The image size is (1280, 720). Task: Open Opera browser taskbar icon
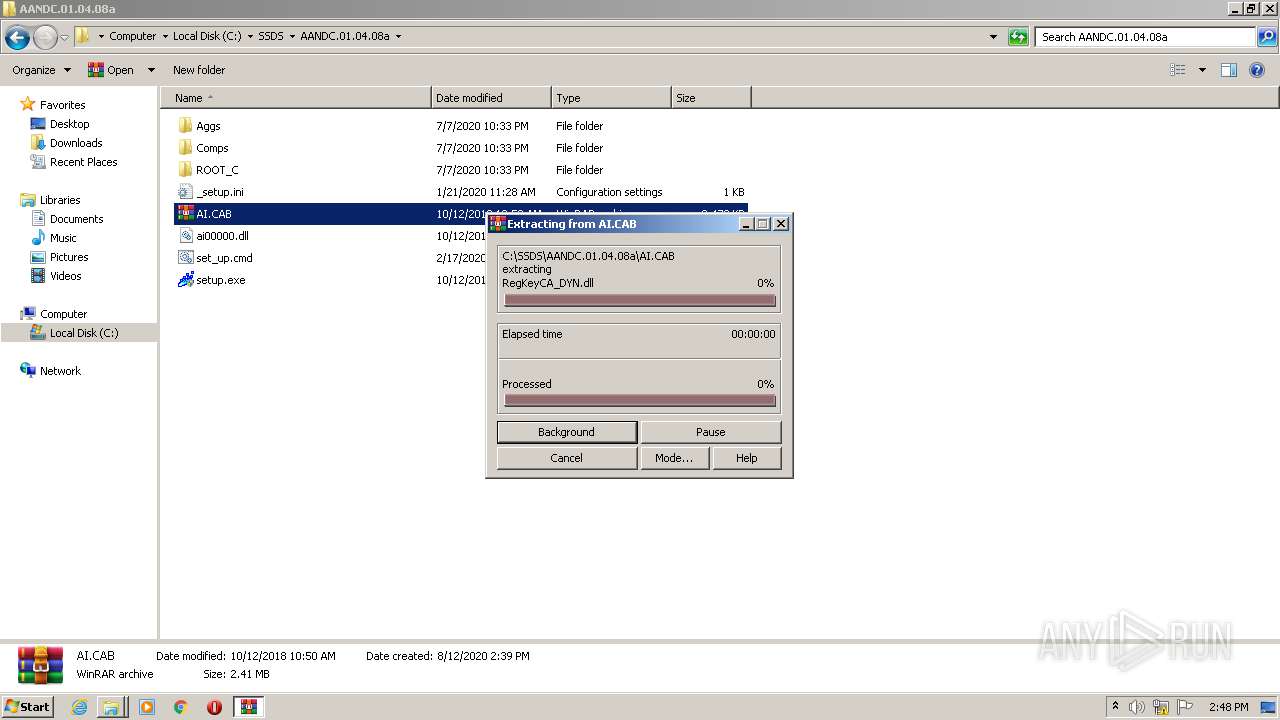point(214,707)
